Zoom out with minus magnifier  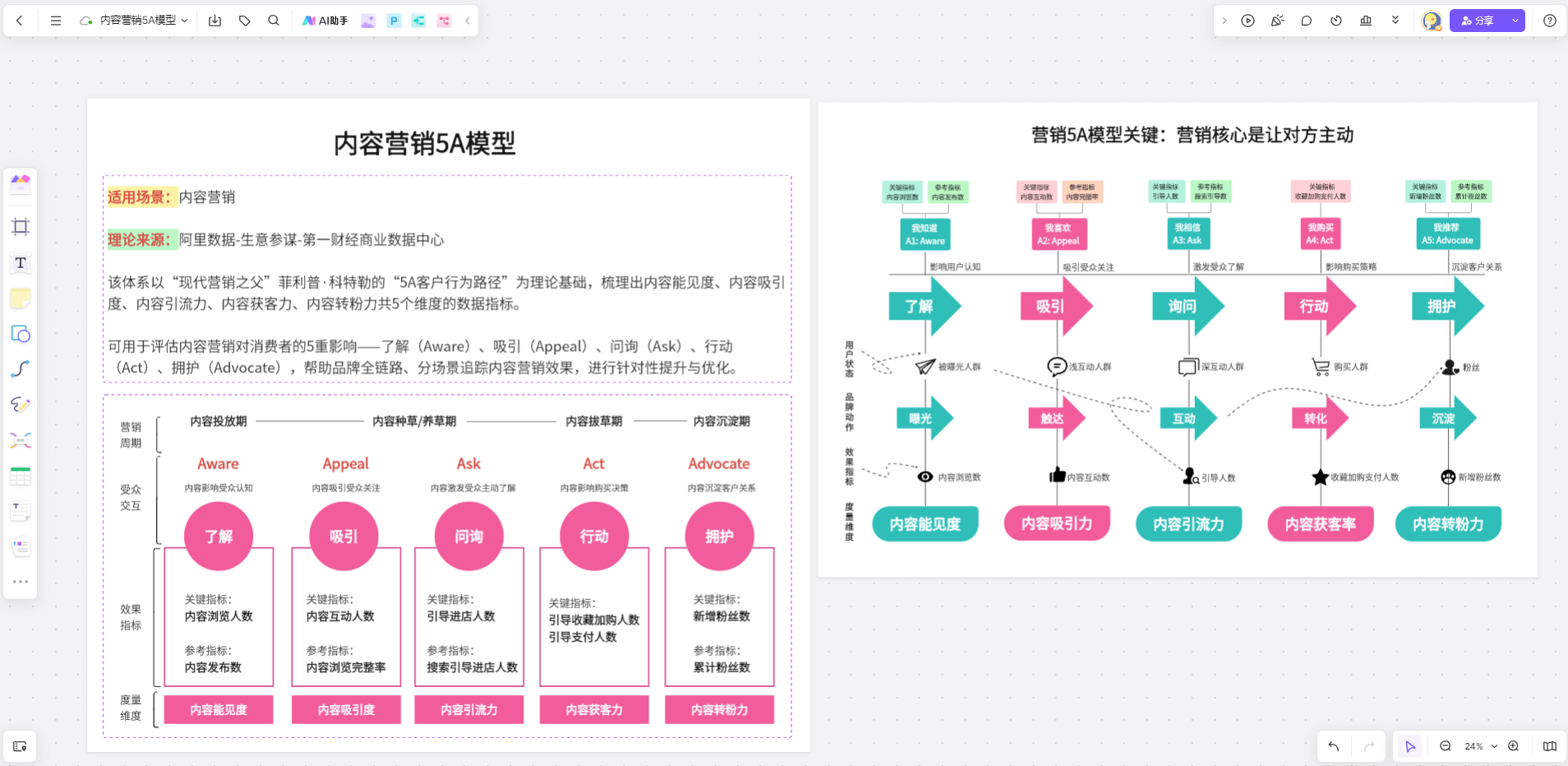(x=1446, y=746)
